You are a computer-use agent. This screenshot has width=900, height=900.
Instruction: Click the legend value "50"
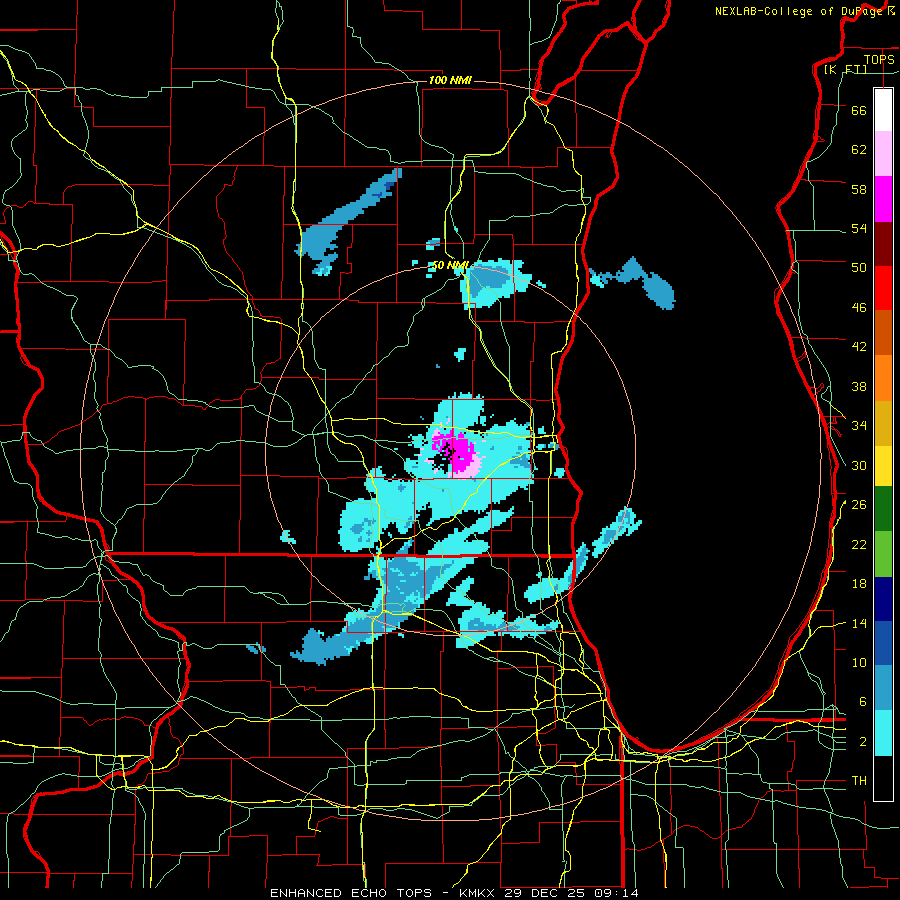[x=859, y=268]
